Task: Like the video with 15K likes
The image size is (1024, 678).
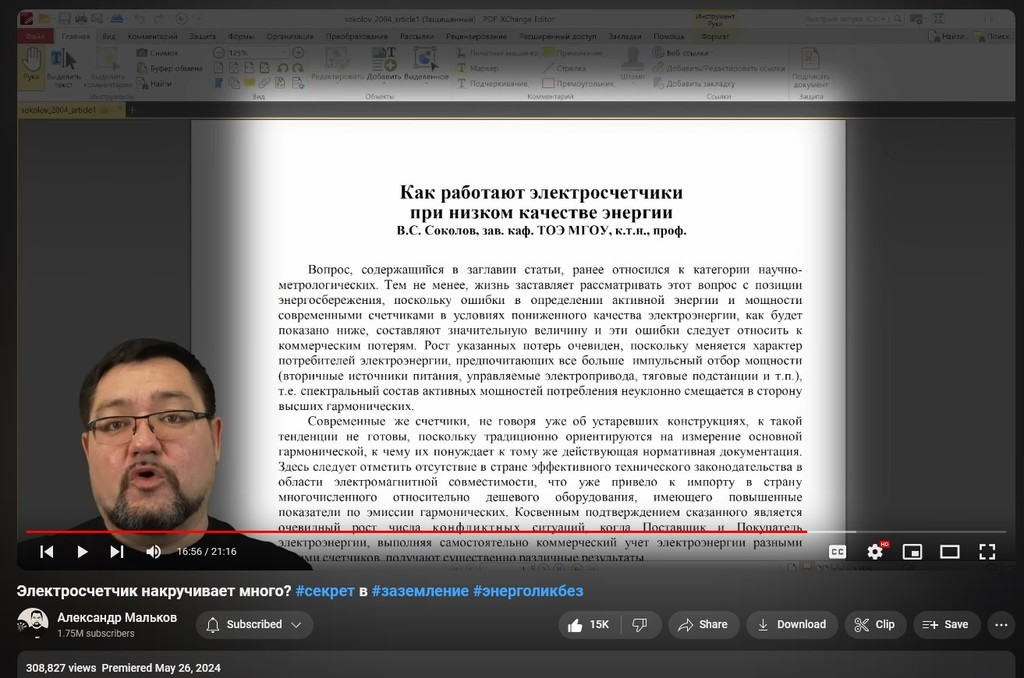Action: click(588, 624)
